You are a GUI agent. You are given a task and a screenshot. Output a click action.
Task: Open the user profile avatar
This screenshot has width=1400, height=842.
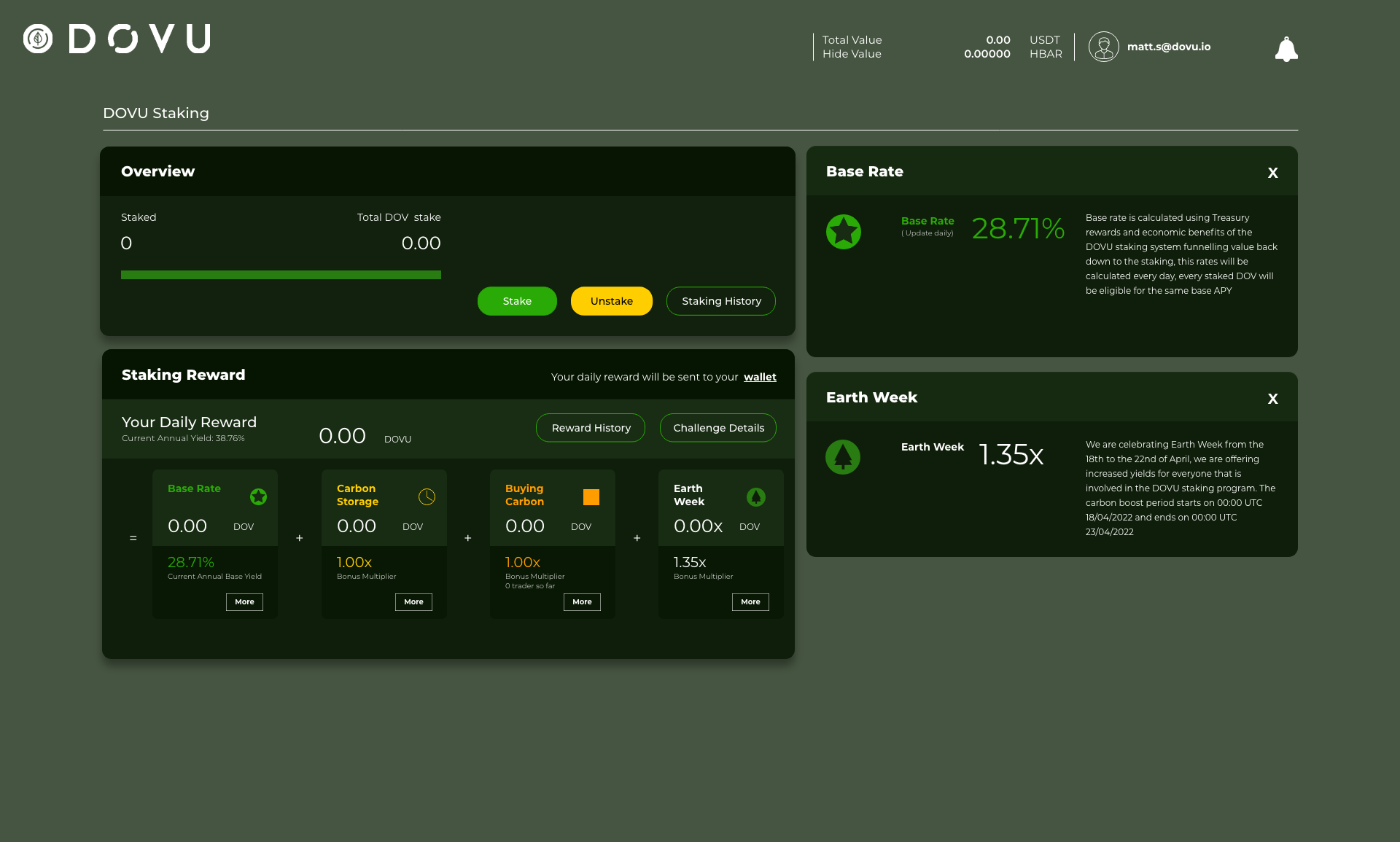pyautogui.click(x=1103, y=46)
